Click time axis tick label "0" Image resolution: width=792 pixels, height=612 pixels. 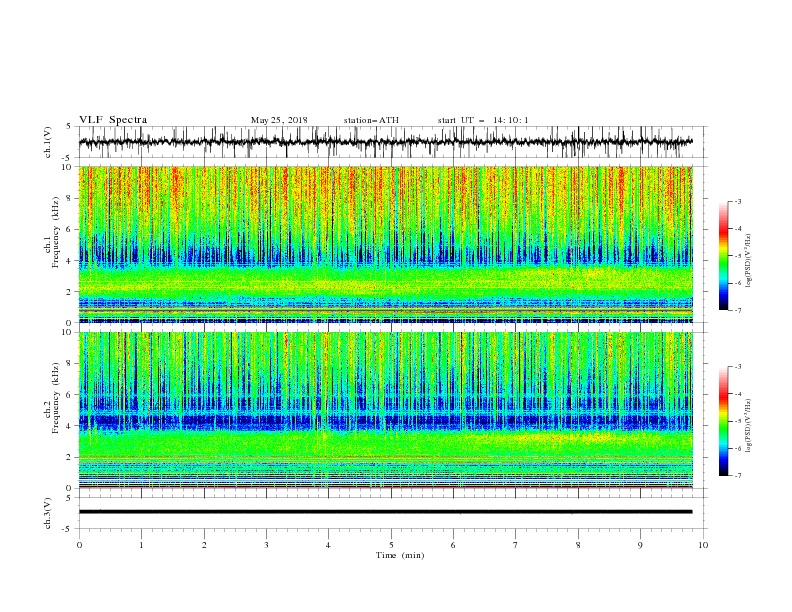click(x=79, y=545)
